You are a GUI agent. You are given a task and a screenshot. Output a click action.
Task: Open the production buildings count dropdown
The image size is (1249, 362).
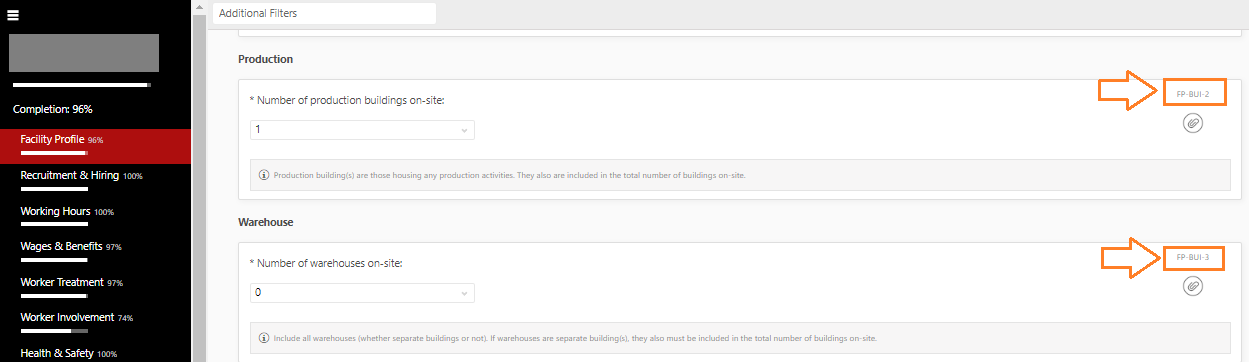(x=362, y=130)
